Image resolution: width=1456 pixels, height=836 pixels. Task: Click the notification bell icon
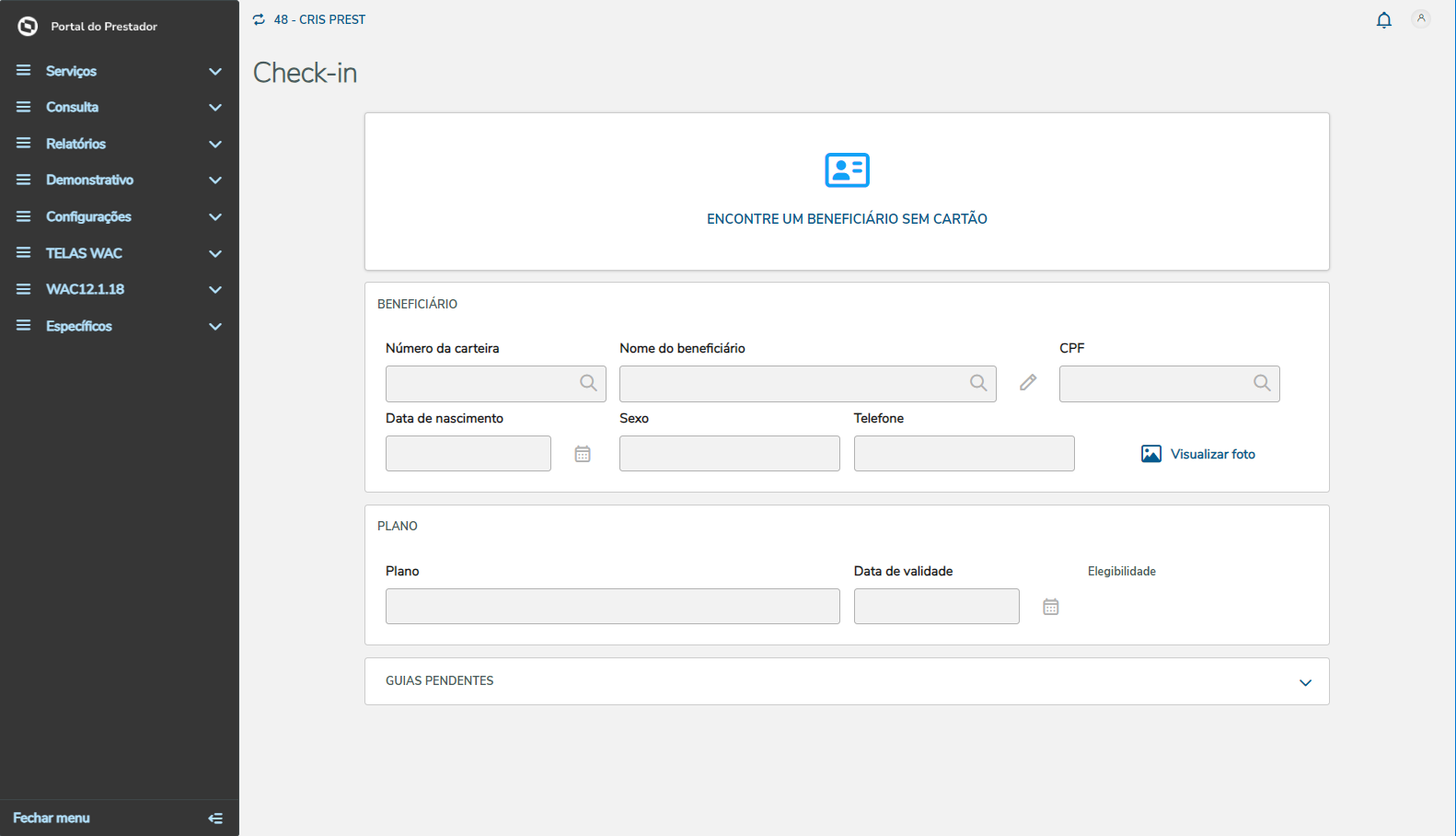click(x=1383, y=20)
